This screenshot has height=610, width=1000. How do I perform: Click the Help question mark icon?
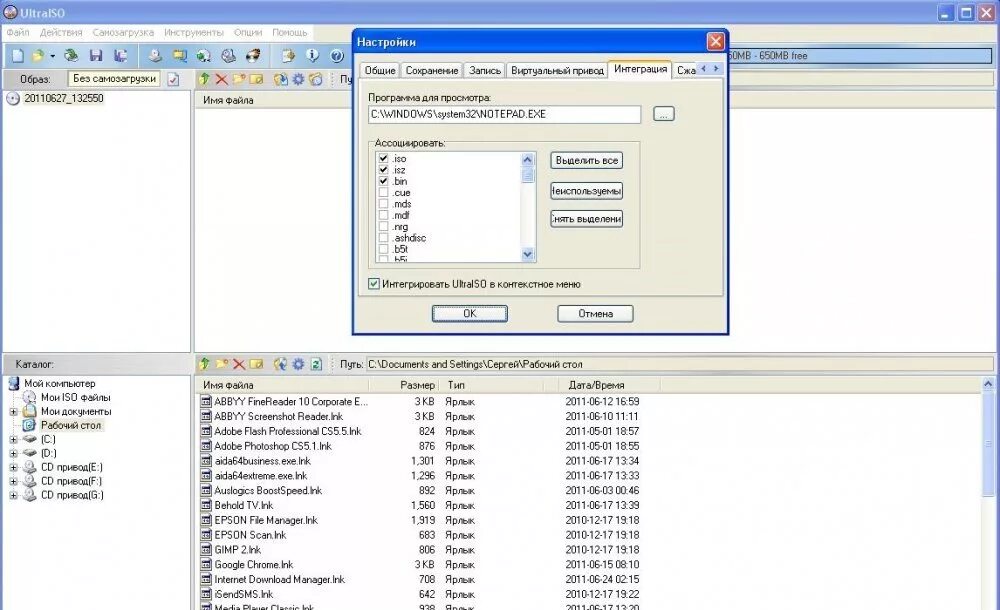[337, 56]
